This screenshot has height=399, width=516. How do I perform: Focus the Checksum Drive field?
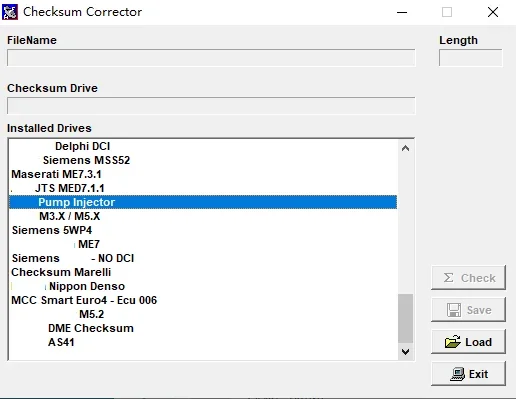coord(211,106)
